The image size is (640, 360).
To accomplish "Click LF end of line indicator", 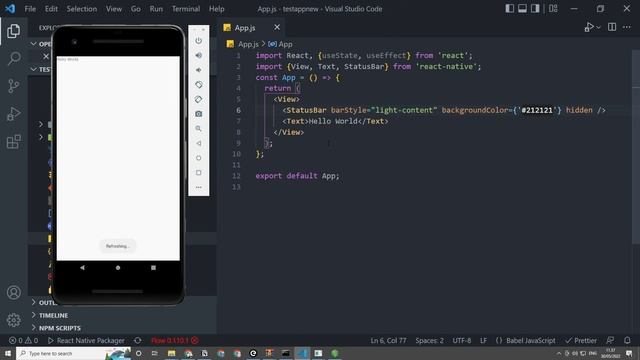I will pyautogui.click(x=483, y=340).
